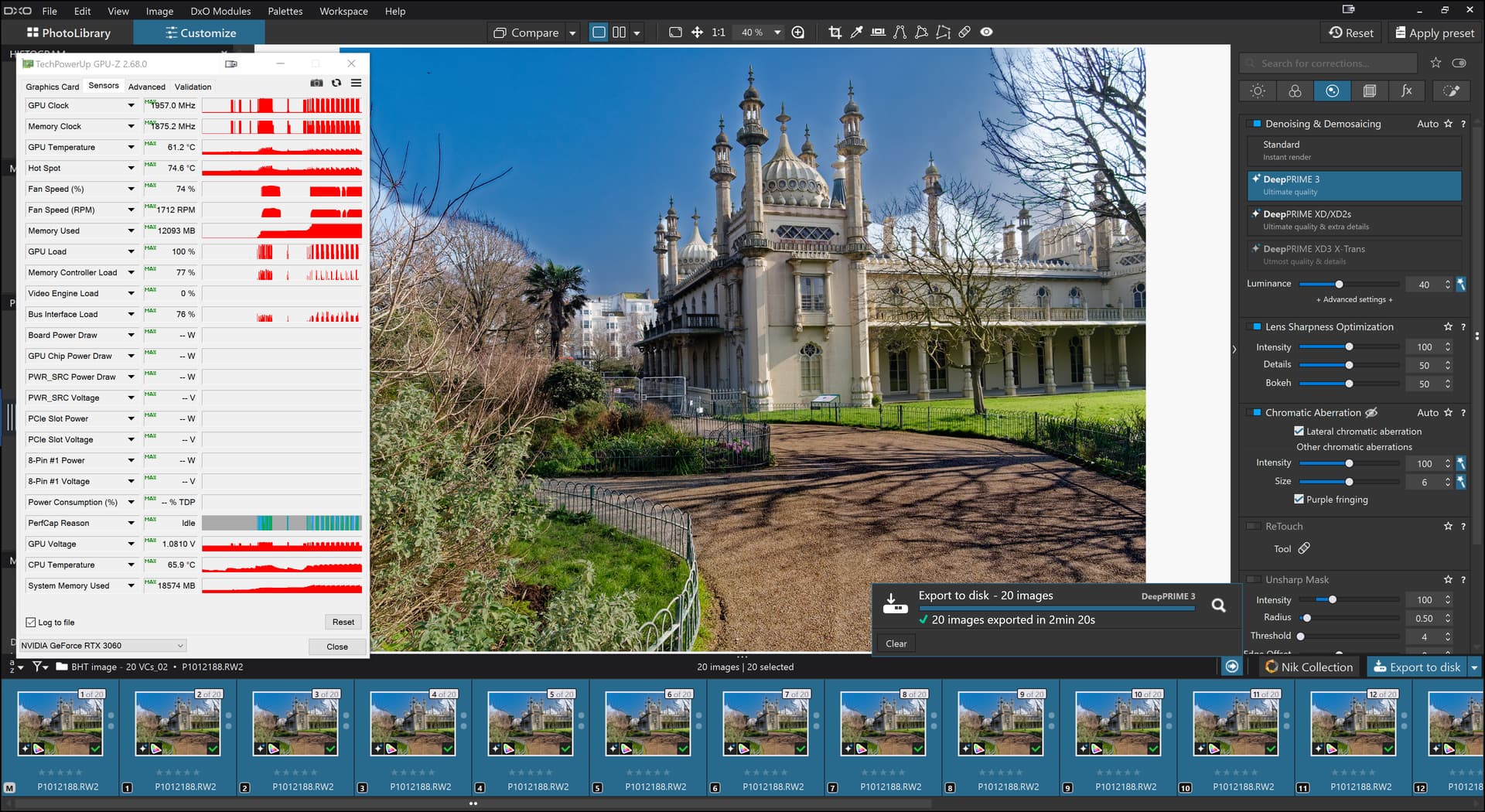
Task: Click the GPU-Z screenshot camera icon
Action: [x=316, y=83]
